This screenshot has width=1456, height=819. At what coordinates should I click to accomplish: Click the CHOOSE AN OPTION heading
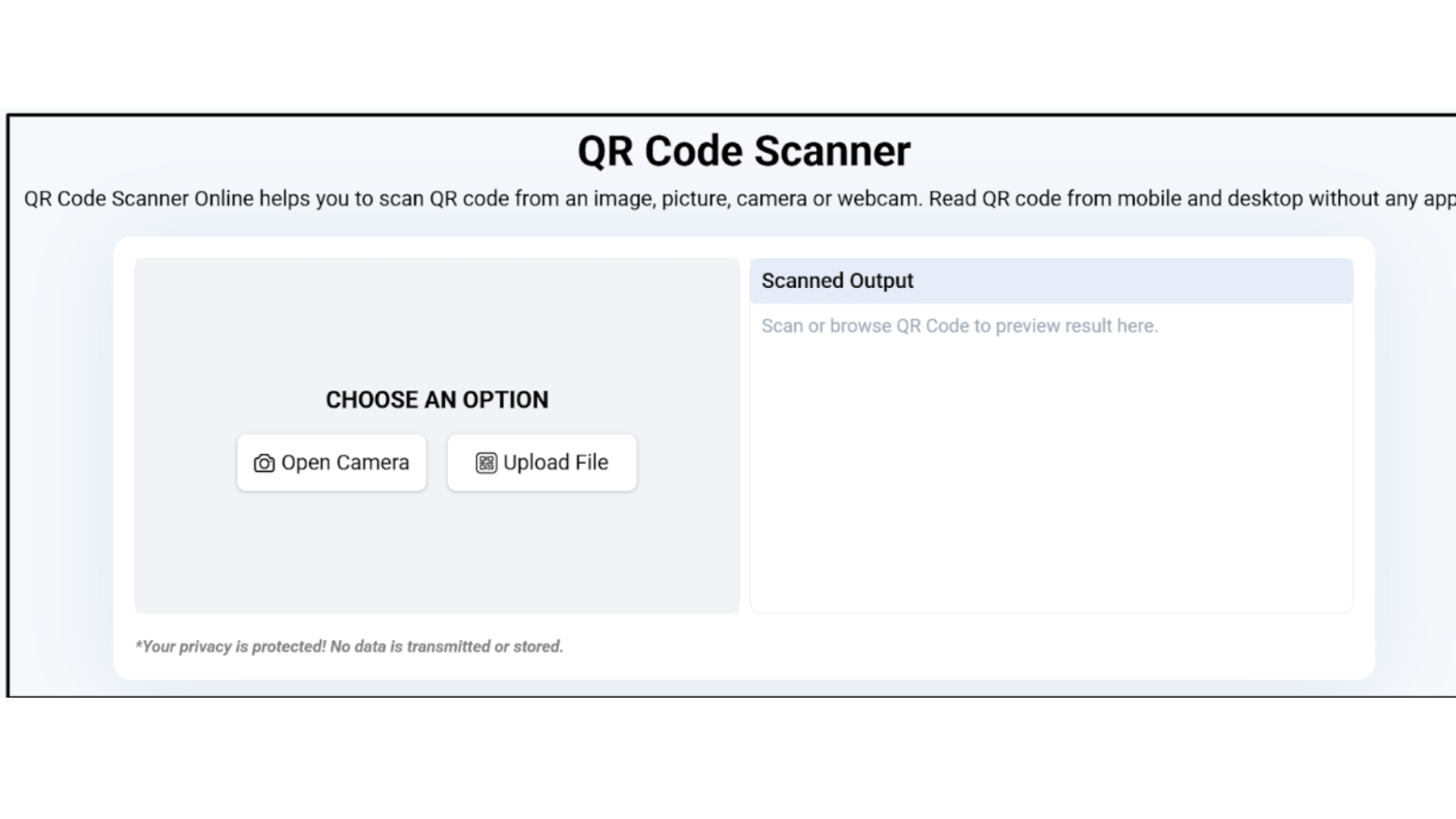click(x=437, y=400)
